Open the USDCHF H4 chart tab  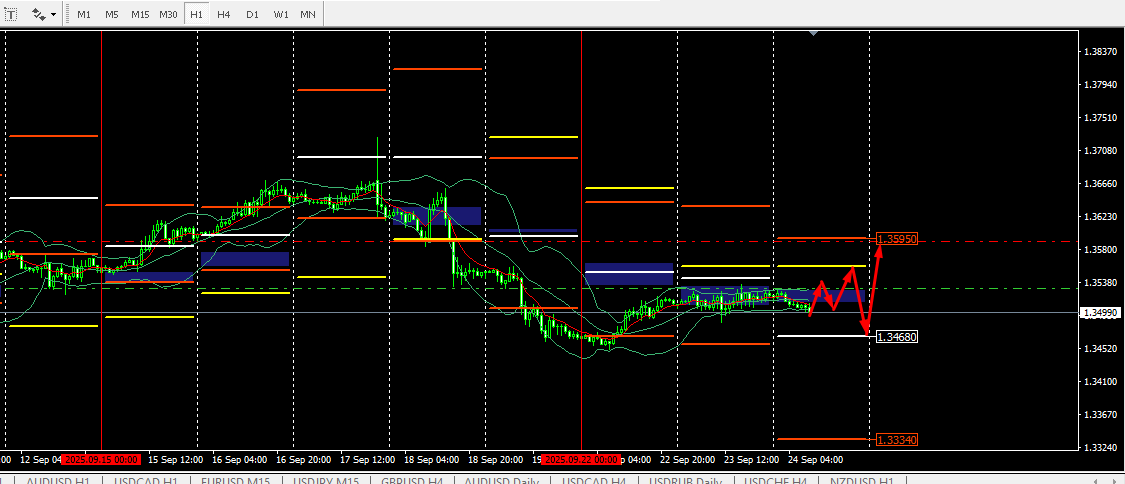pos(776,480)
